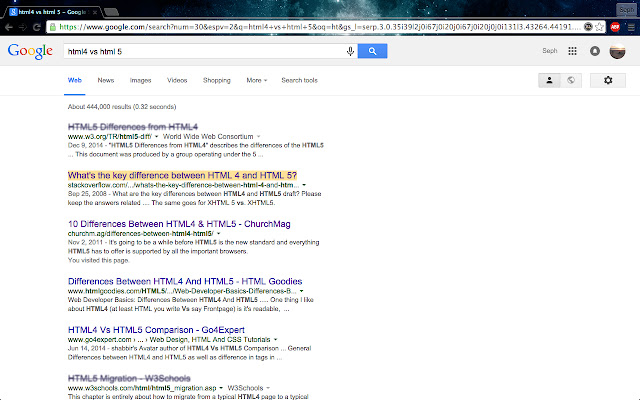Hide private results globe toggle

pos(571,80)
